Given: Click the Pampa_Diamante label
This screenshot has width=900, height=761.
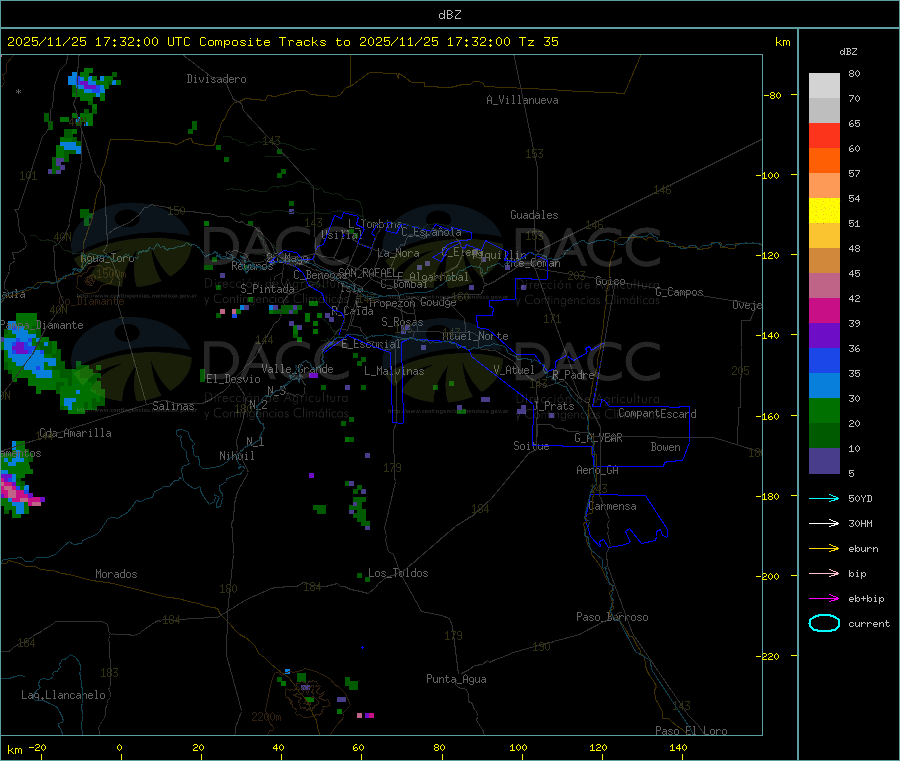Looking at the screenshot, I should (x=42, y=325).
